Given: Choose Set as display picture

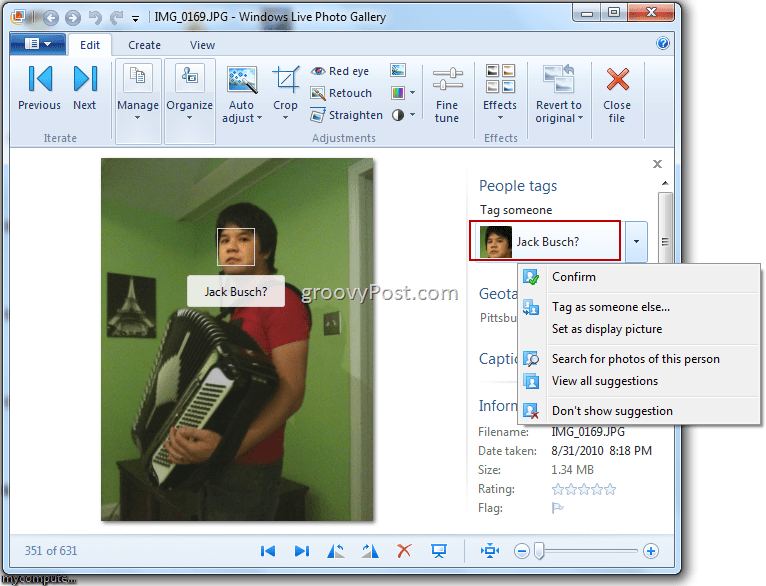Looking at the screenshot, I should (638, 329).
